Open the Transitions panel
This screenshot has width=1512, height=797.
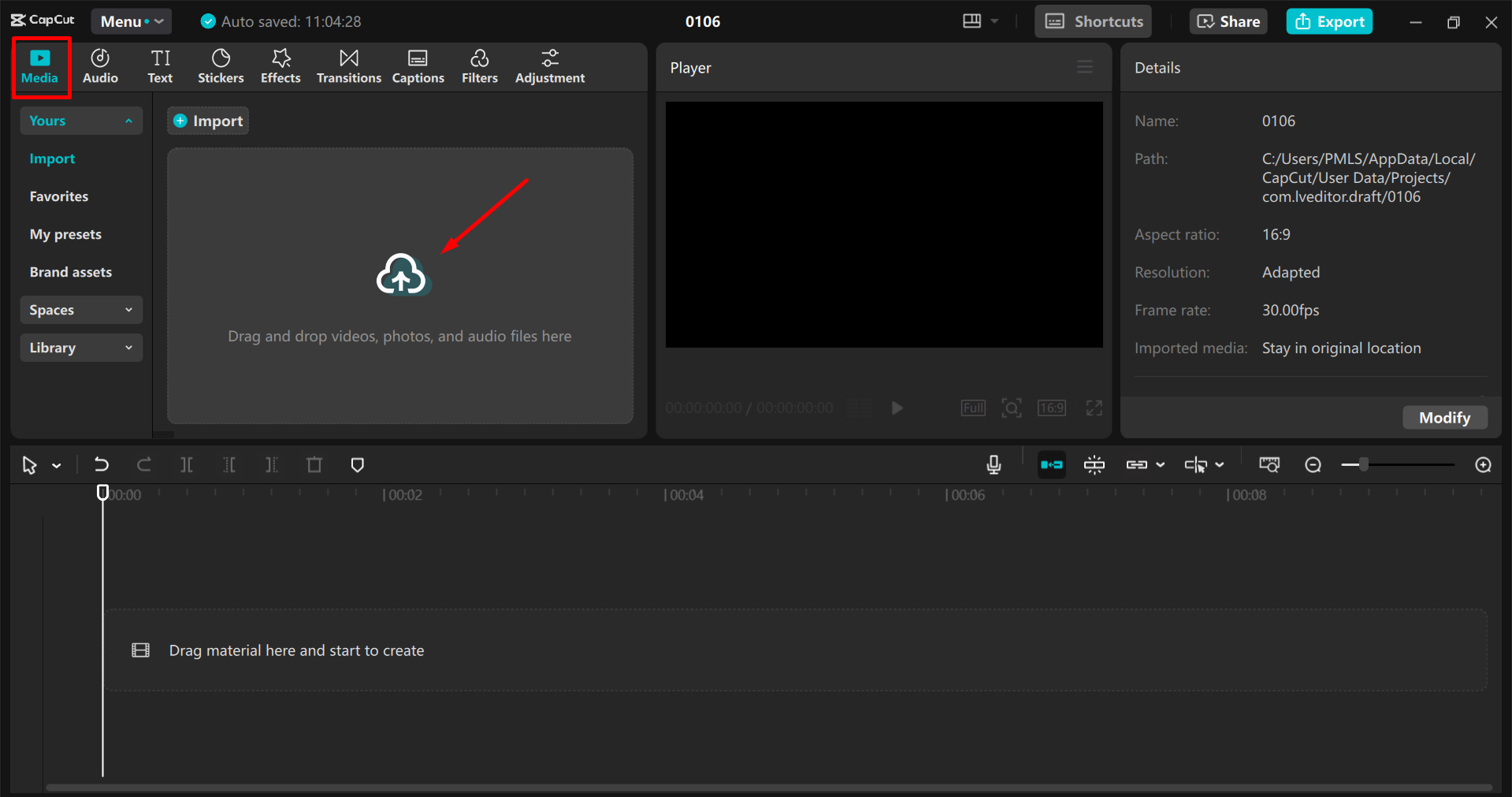[x=348, y=66]
